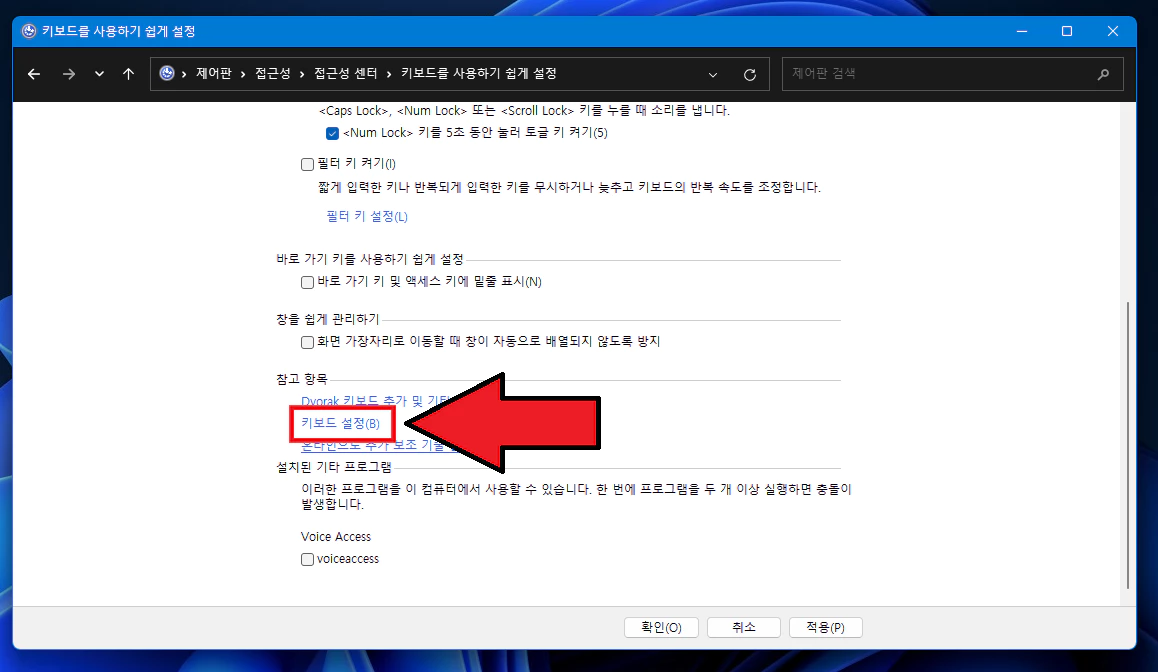The height and width of the screenshot is (672, 1158).
Task: Open 접근성 센터 breadcrumb
Action: click(346, 73)
